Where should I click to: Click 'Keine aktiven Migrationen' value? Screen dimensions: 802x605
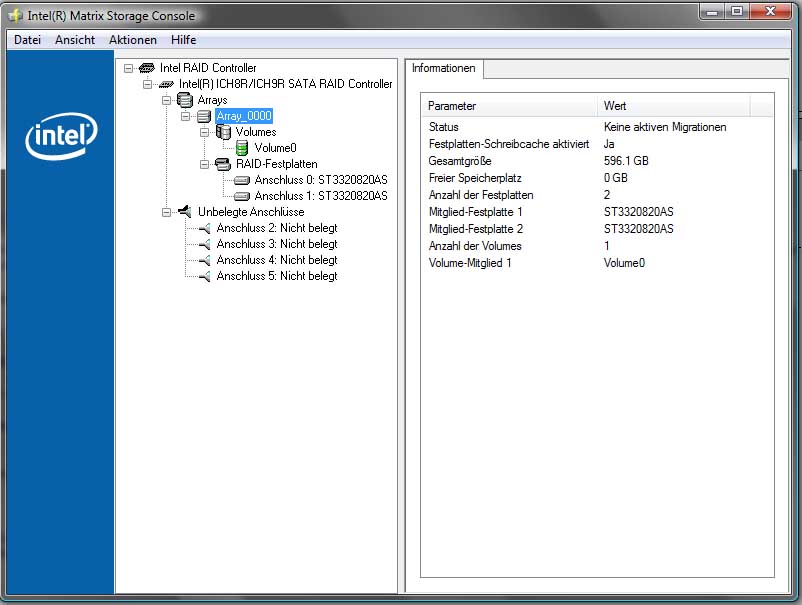point(664,127)
